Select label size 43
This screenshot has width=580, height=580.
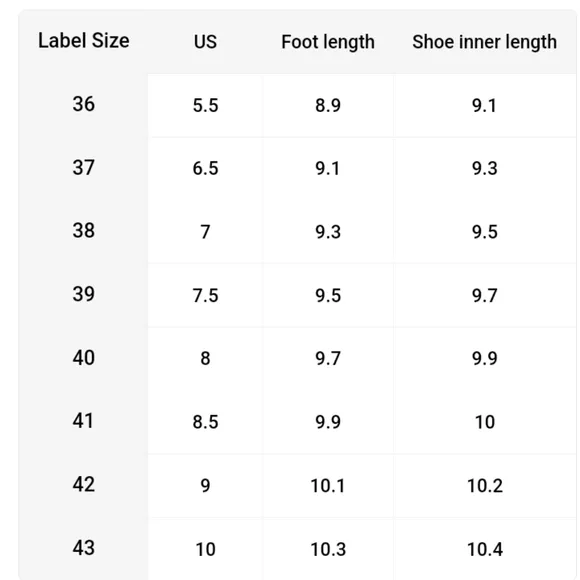pos(84,548)
